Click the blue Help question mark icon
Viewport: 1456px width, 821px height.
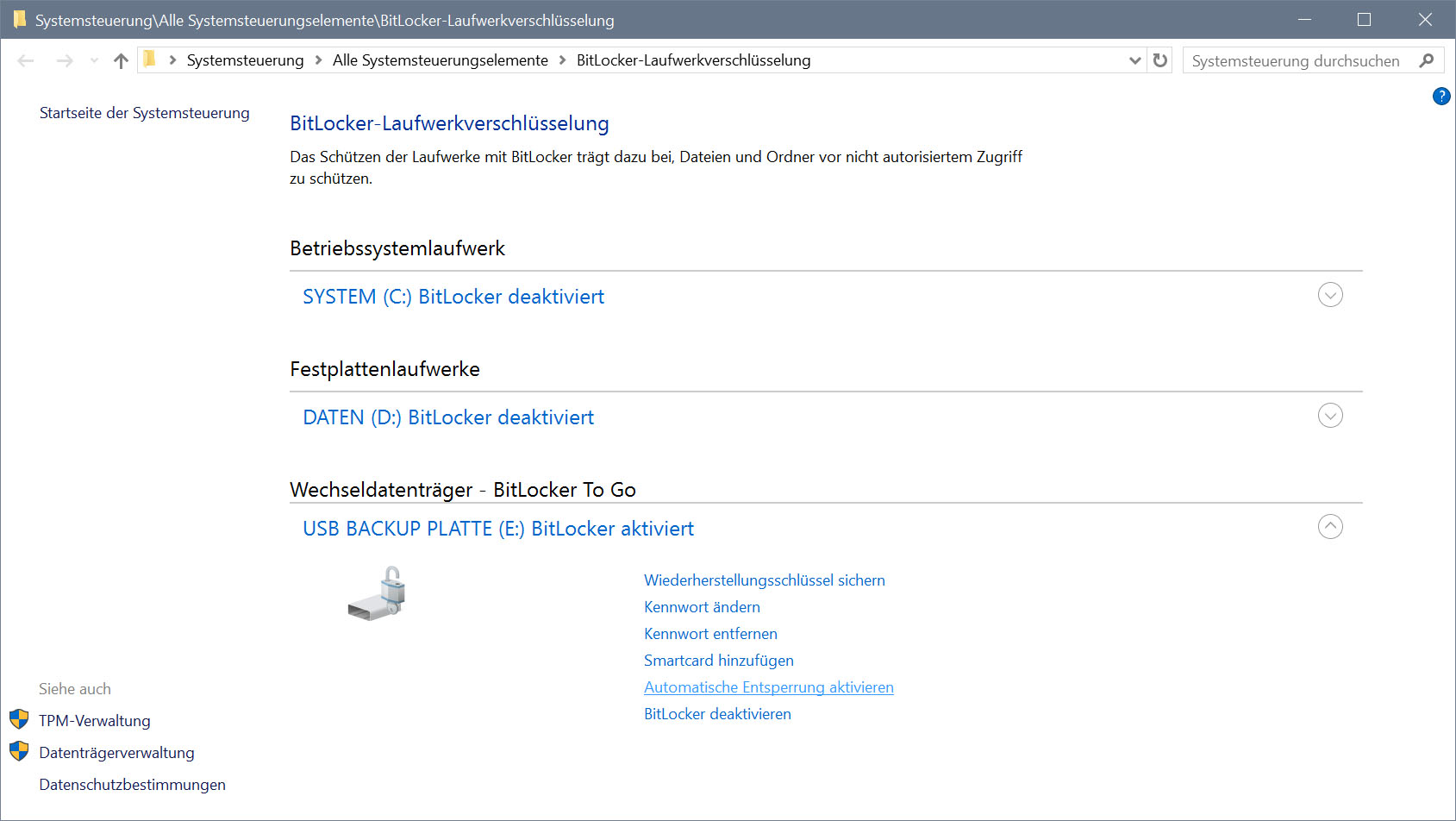tap(1441, 96)
